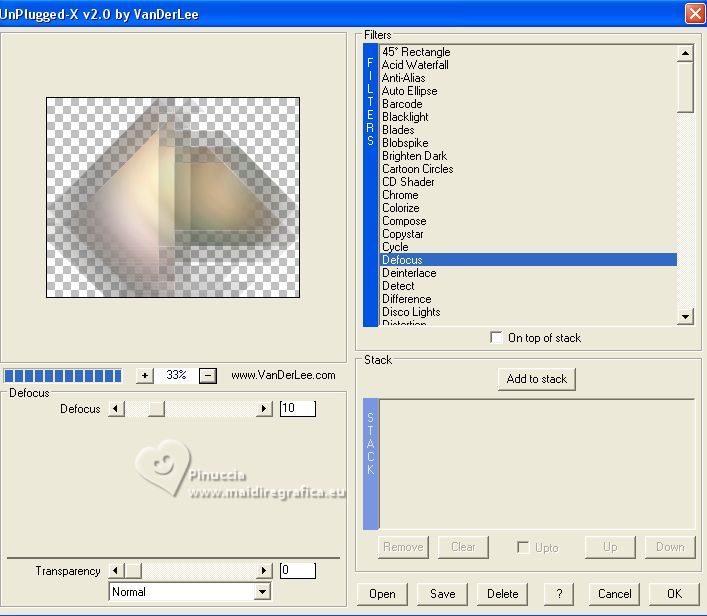Viewport: 707px width, 616px height.
Task: Click Defocus slider left arrow
Action: pos(116,409)
